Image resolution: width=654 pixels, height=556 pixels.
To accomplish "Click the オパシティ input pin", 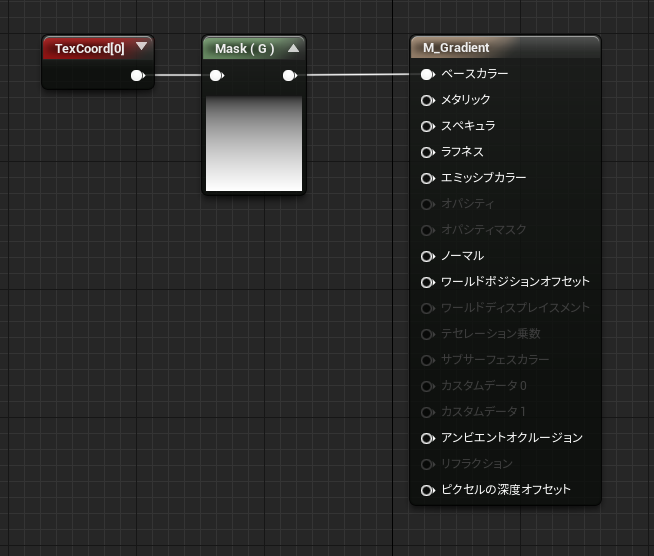I will (428, 204).
